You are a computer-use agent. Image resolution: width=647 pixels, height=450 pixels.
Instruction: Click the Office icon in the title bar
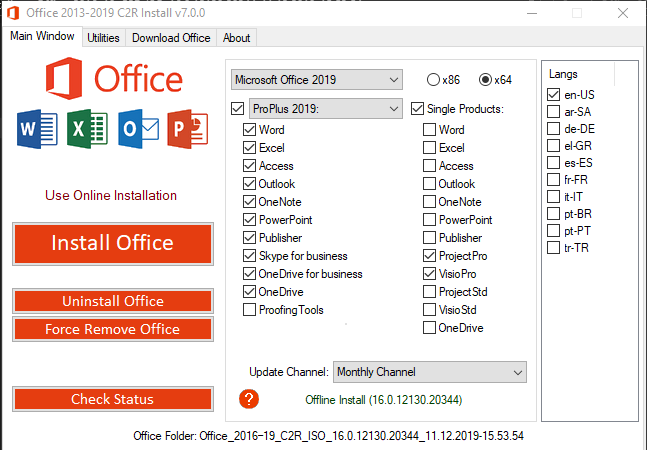click(x=13, y=13)
